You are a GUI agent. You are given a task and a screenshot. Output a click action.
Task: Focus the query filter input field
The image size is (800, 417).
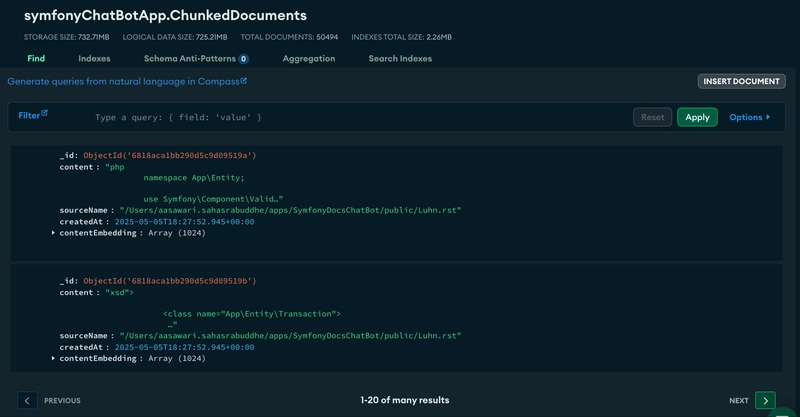[357, 117]
